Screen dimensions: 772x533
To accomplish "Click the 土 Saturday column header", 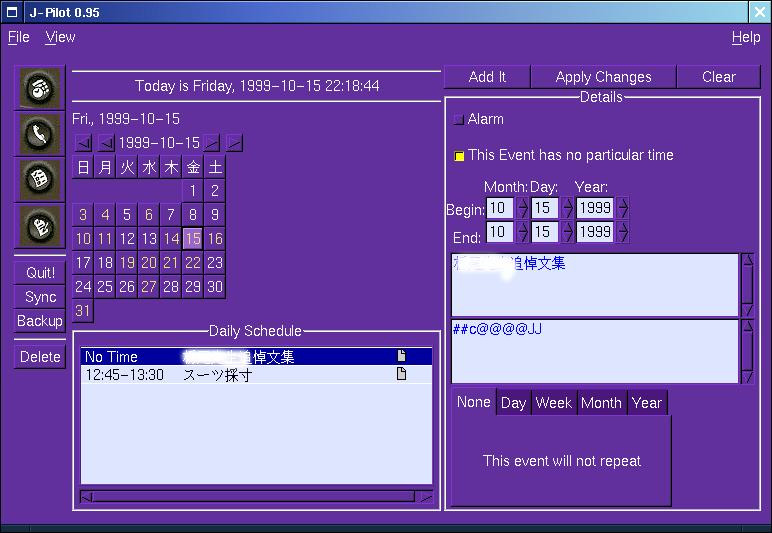I will 215,167.
